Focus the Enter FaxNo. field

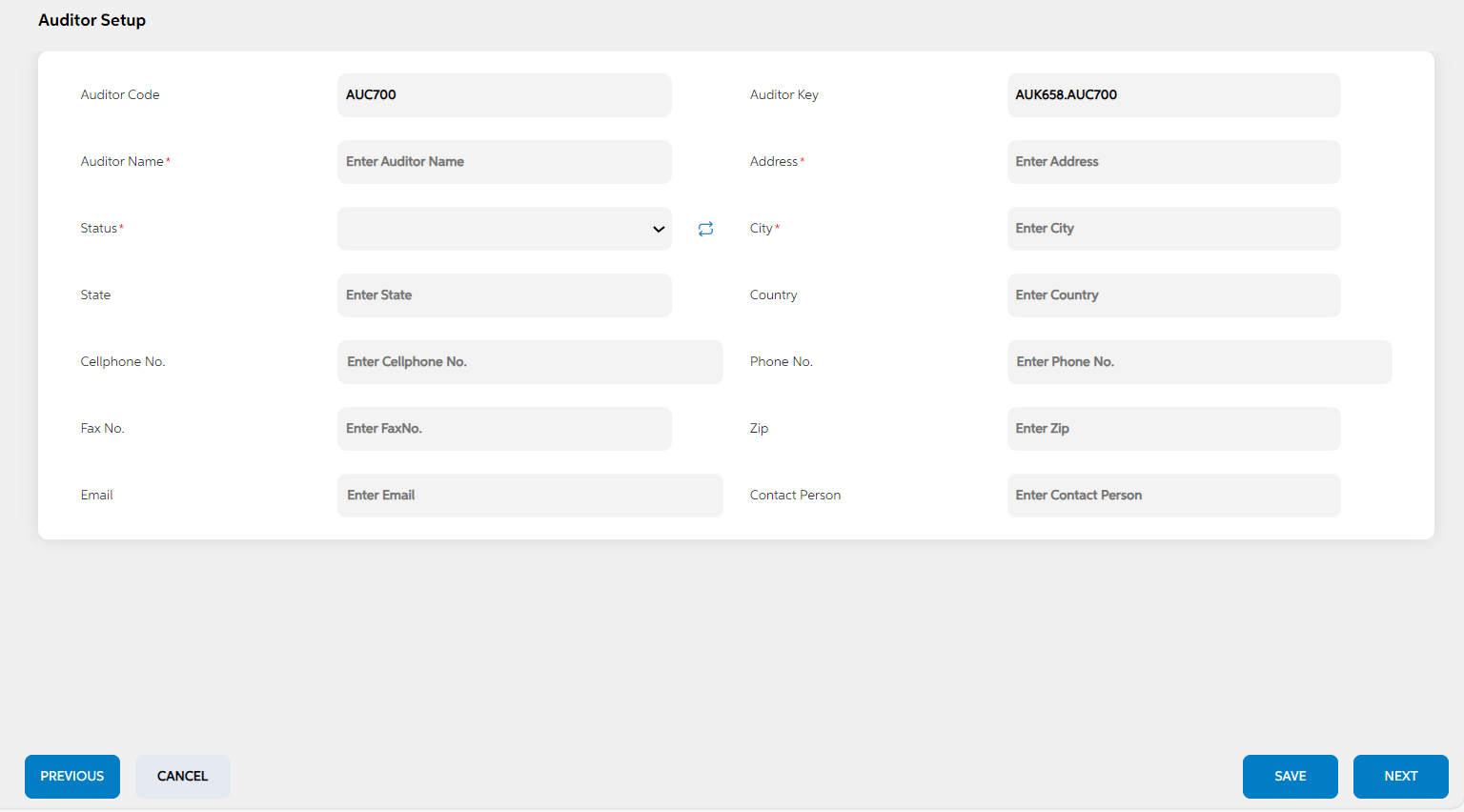pyautogui.click(x=504, y=429)
